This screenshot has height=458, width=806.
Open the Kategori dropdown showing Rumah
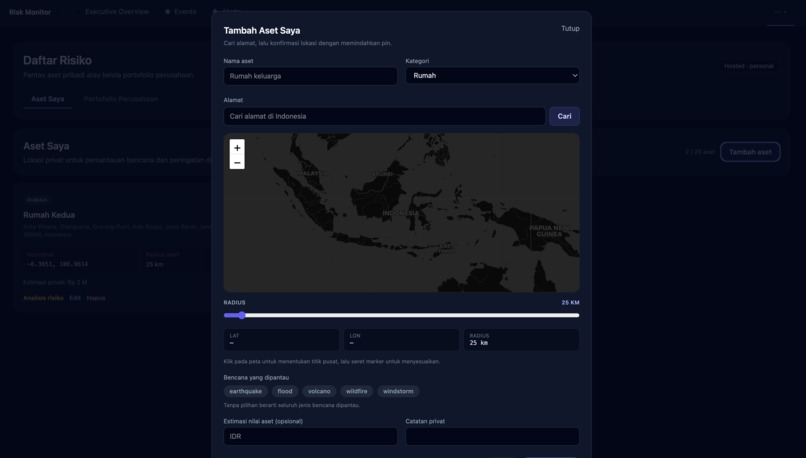pos(492,76)
